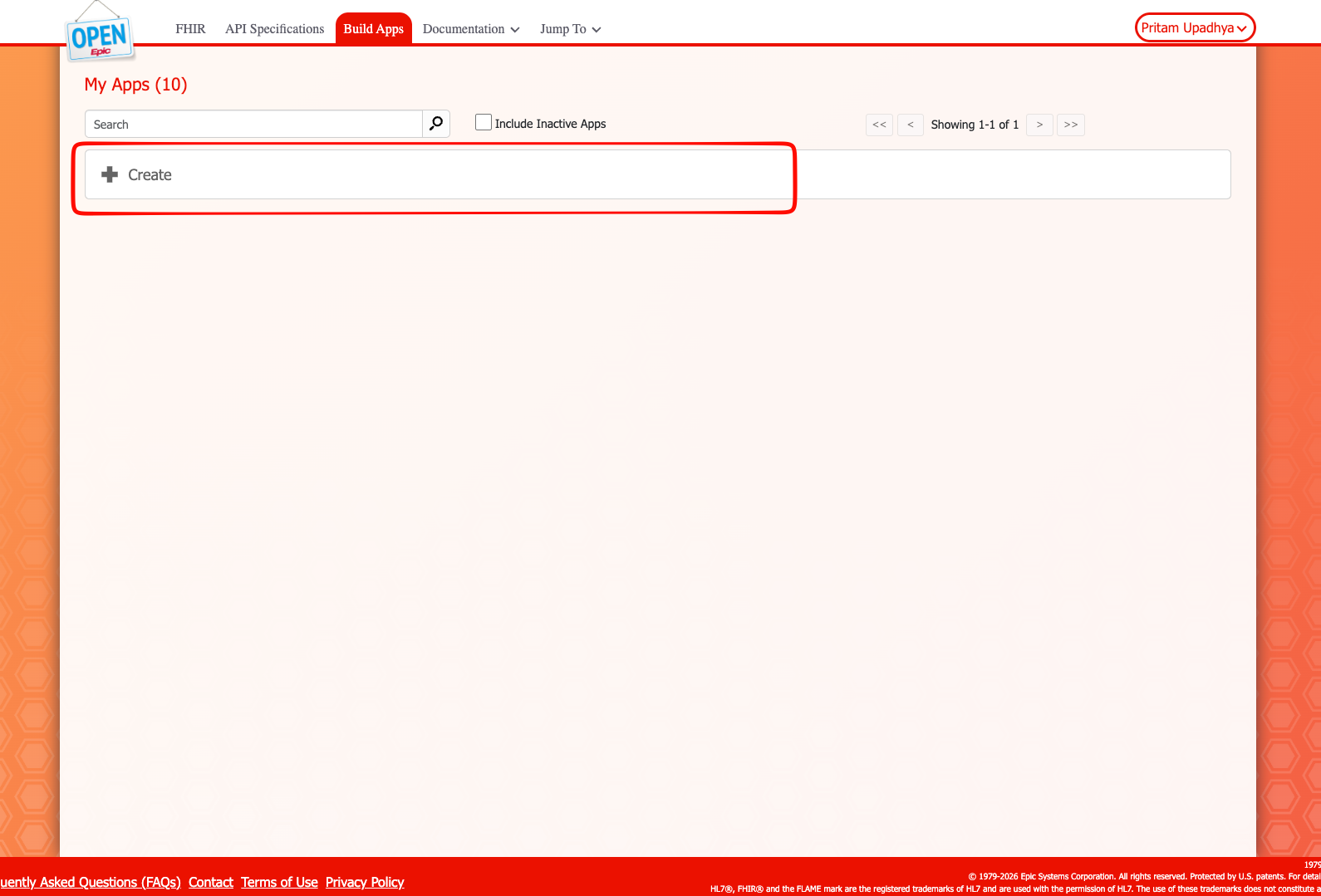Focus the Search apps input field
The height and width of the screenshot is (896, 1321).
[x=253, y=124]
